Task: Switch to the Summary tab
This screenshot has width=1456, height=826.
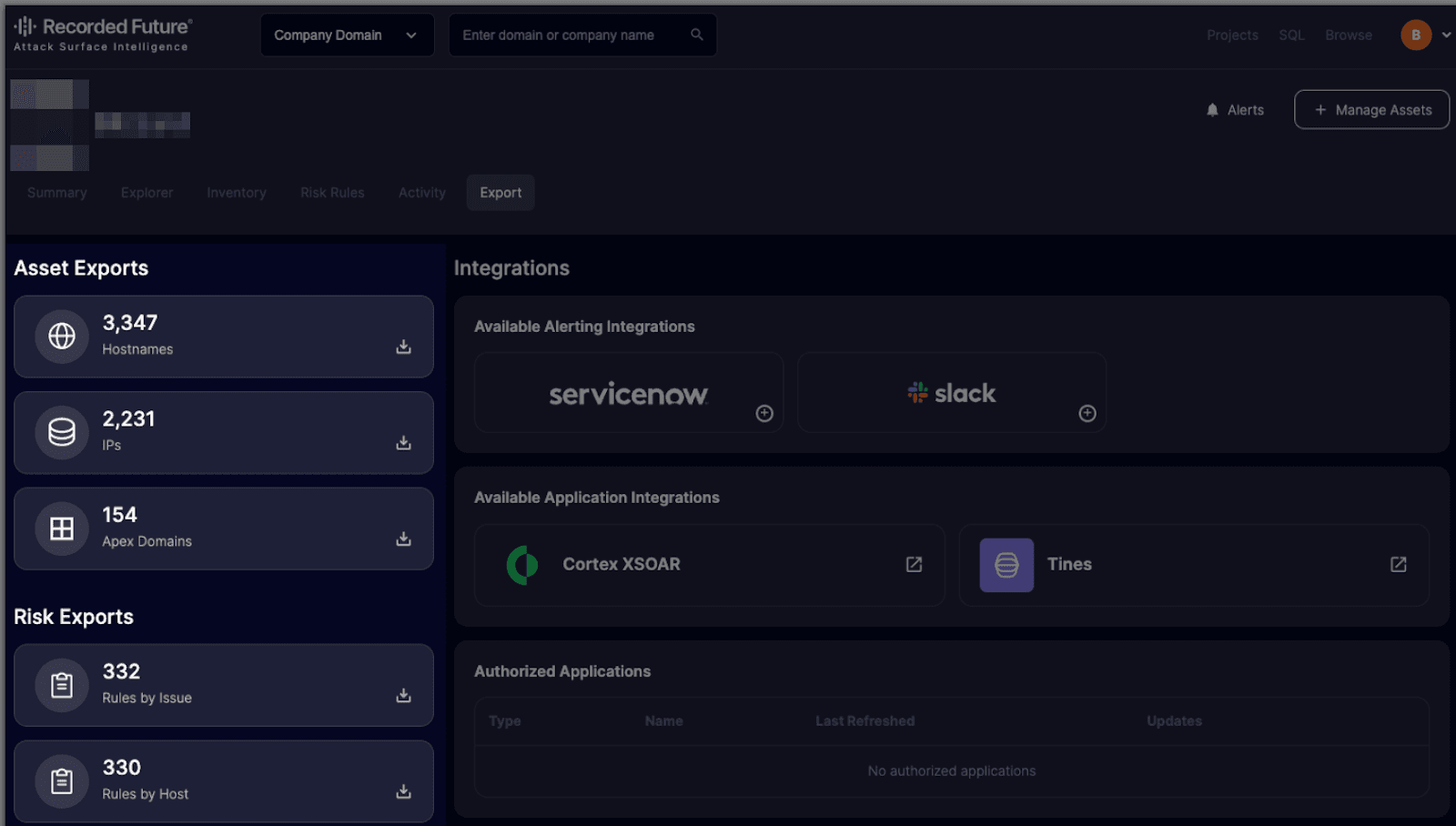Action: coord(57,193)
